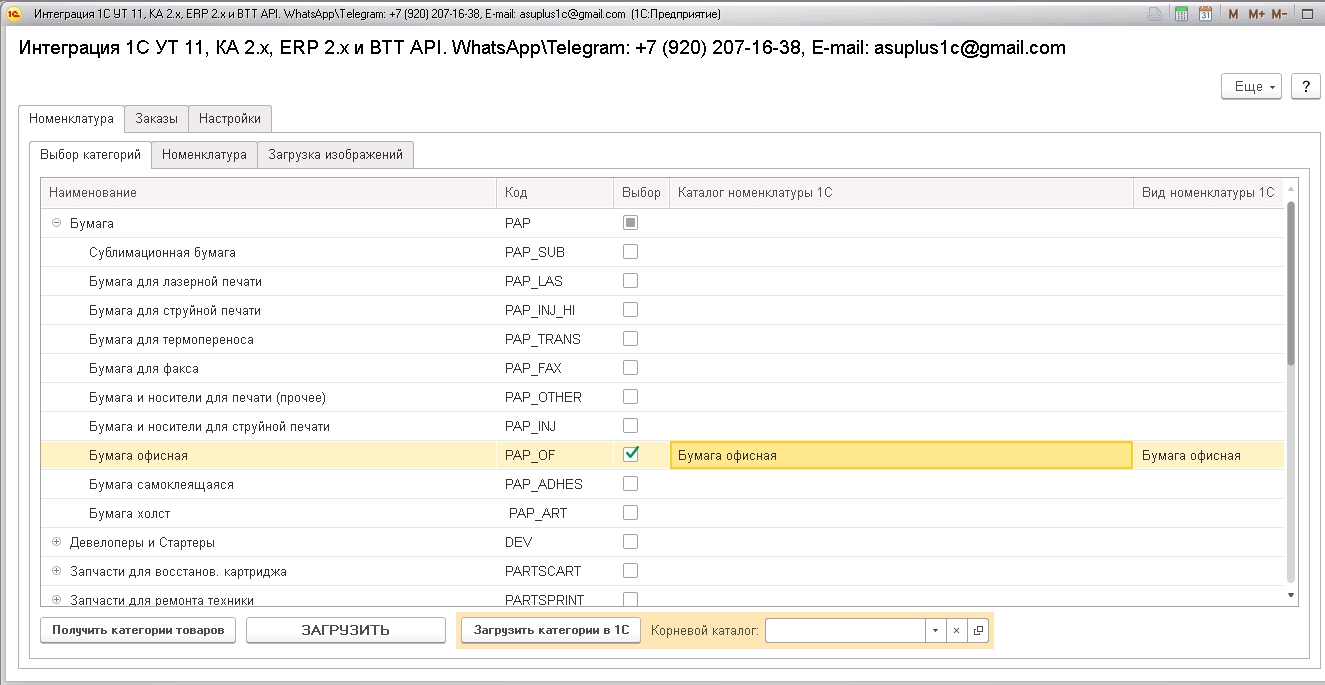
Task: Open the Корневой каталог item form icon
Action: (x=978, y=631)
